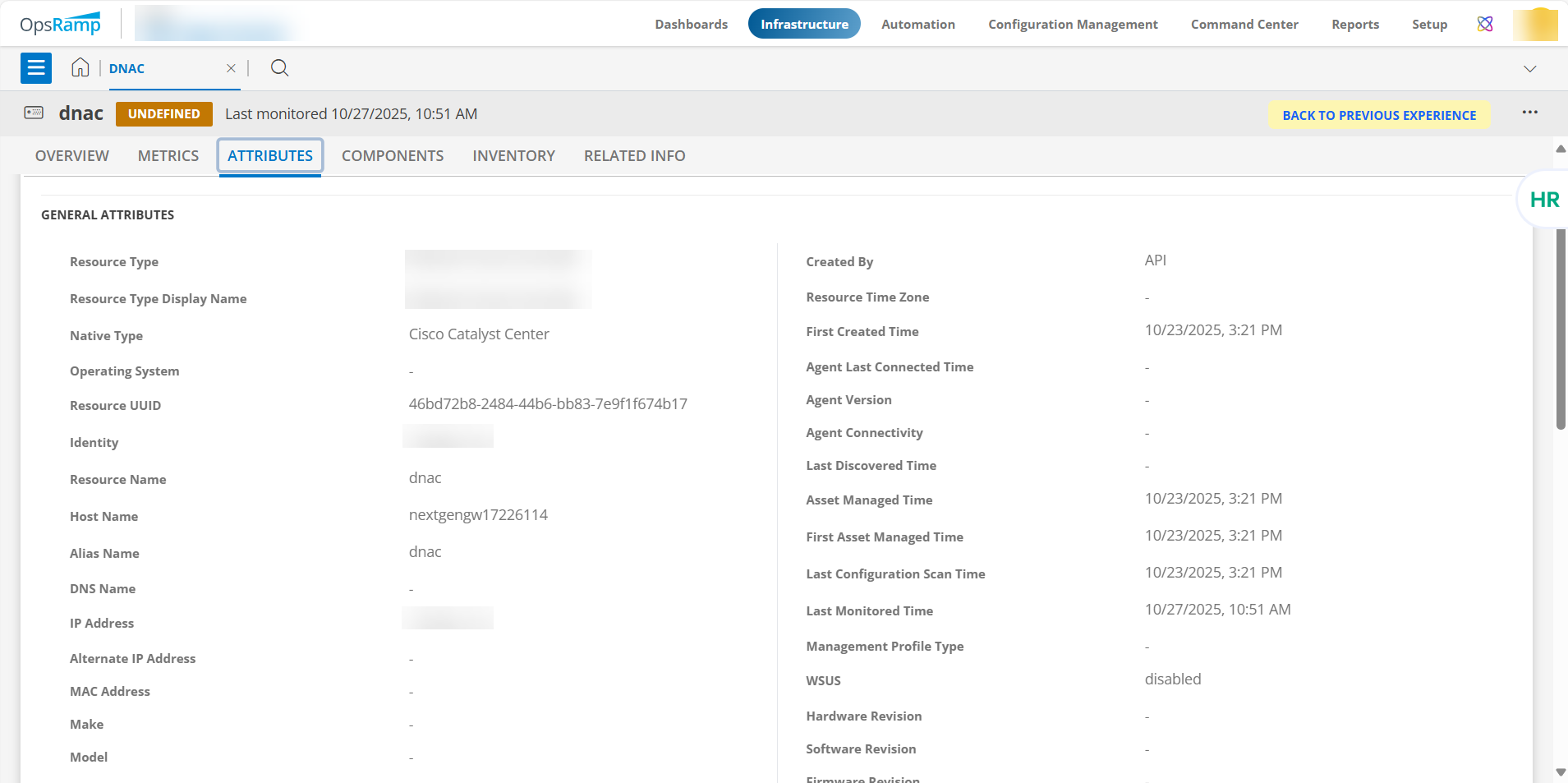Open the hamburger navigation menu
Screen dimensions: 1568x783
(36, 68)
